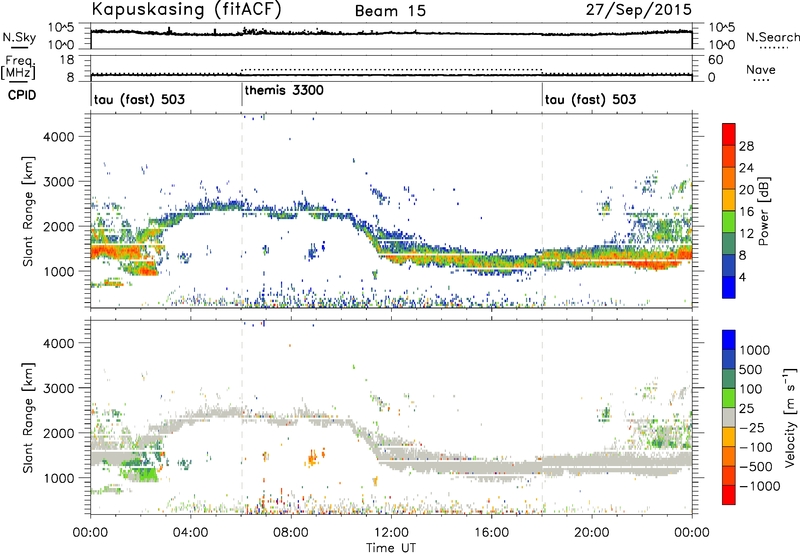Screen dimensions: 800x554
Task: Click the '-1000' tick on Velocity colorbar
Action: point(760,486)
